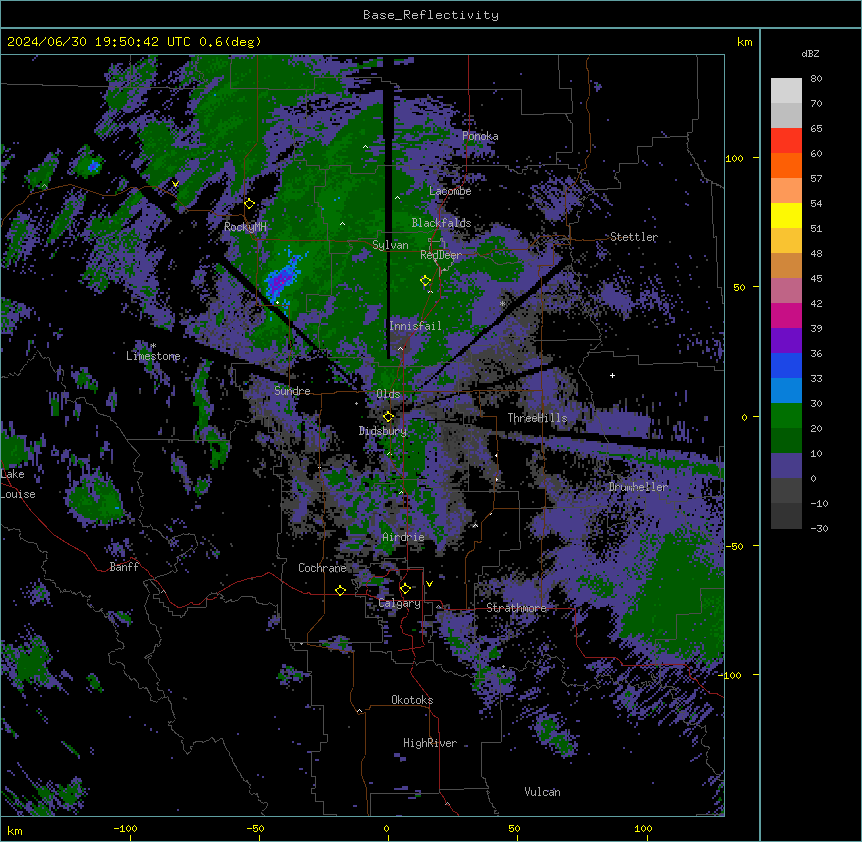This screenshot has width=862, height=842.
Task: Click the magenta 42 dBZ color swatch
Action: coord(786,315)
